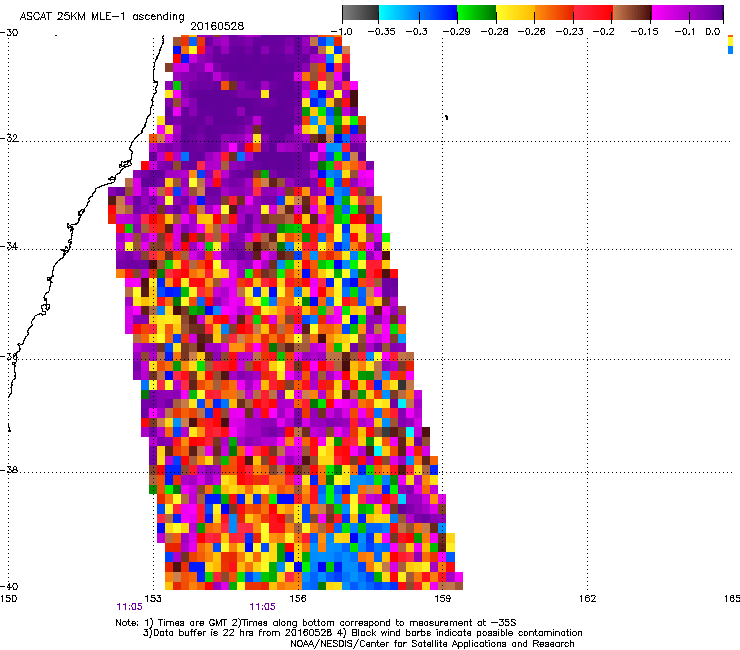Click the -40 latitude axis label

click(9, 586)
